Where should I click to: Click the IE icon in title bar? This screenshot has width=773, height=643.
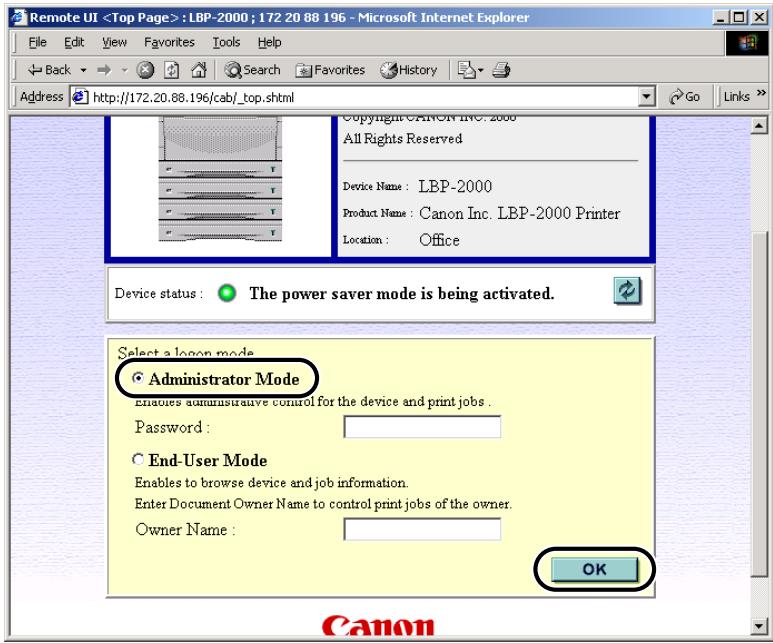point(19,17)
